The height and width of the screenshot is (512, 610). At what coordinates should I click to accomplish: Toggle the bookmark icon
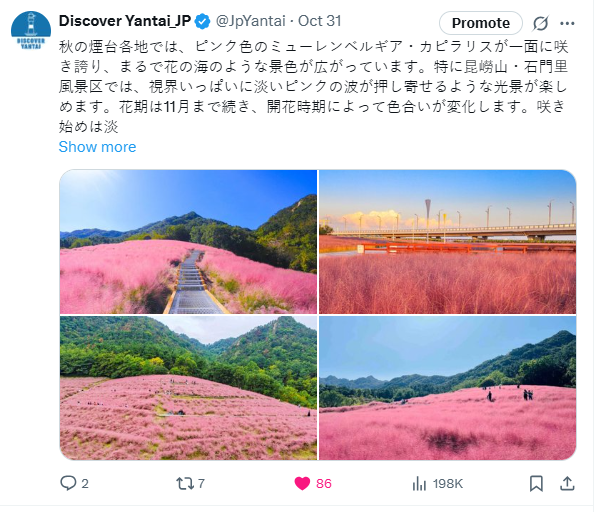click(536, 484)
